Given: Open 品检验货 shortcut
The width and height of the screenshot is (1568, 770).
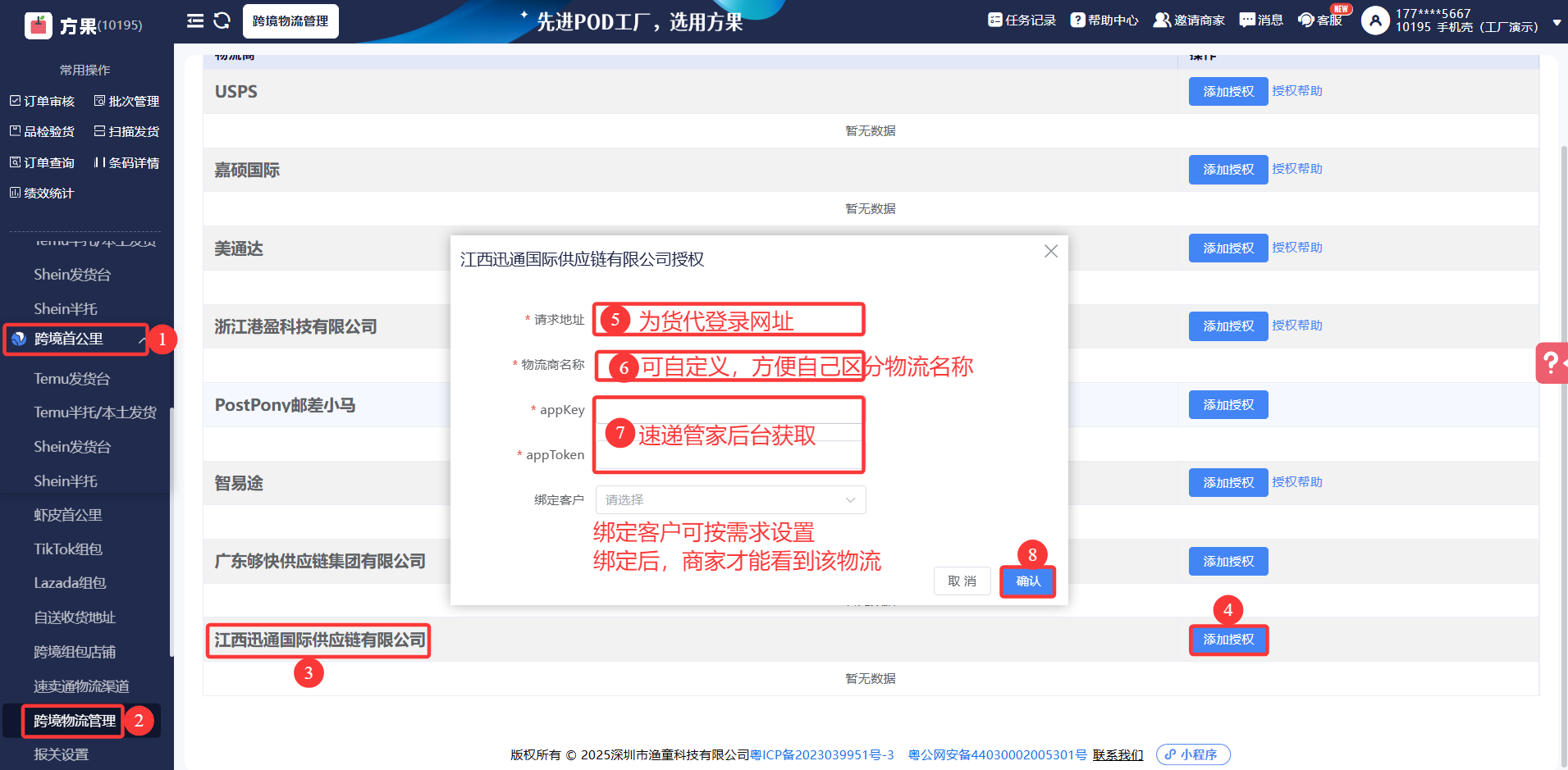Looking at the screenshot, I should click(x=42, y=131).
